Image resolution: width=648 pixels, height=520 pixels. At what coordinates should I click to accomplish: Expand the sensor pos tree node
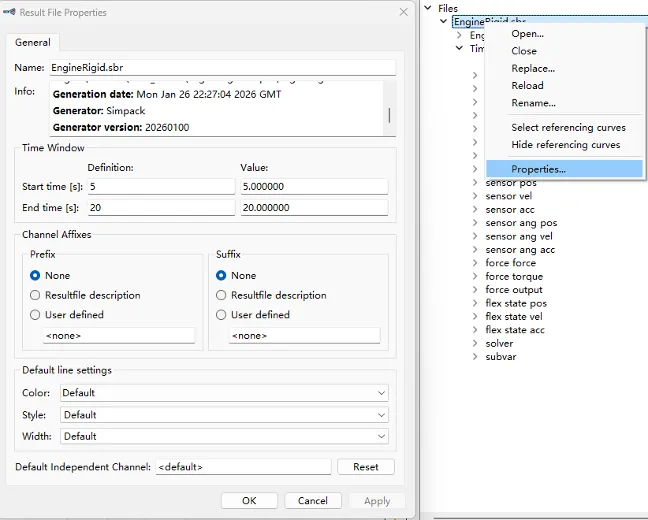click(x=475, y=183)
